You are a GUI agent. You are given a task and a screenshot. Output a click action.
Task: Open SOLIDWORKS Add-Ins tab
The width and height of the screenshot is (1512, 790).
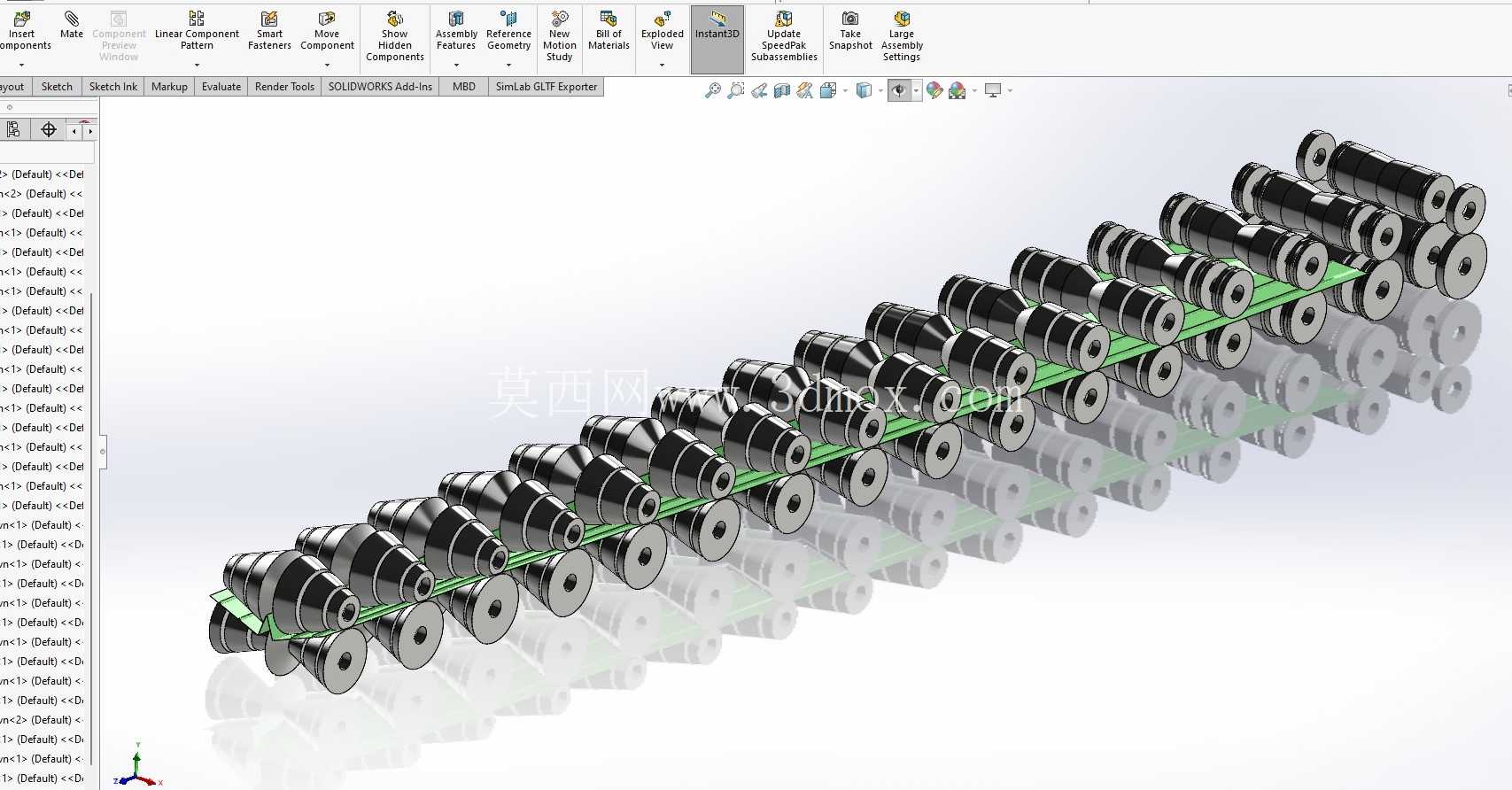[380, 87]
